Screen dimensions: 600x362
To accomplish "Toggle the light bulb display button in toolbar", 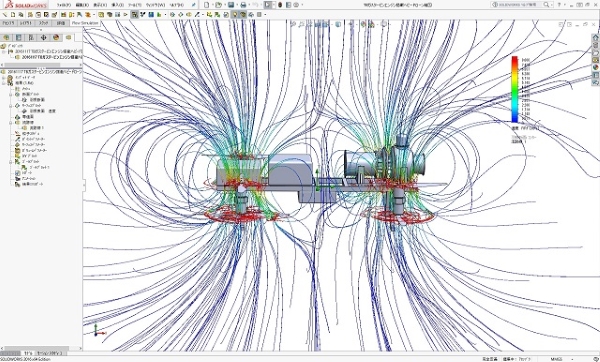I will [235, 15].
